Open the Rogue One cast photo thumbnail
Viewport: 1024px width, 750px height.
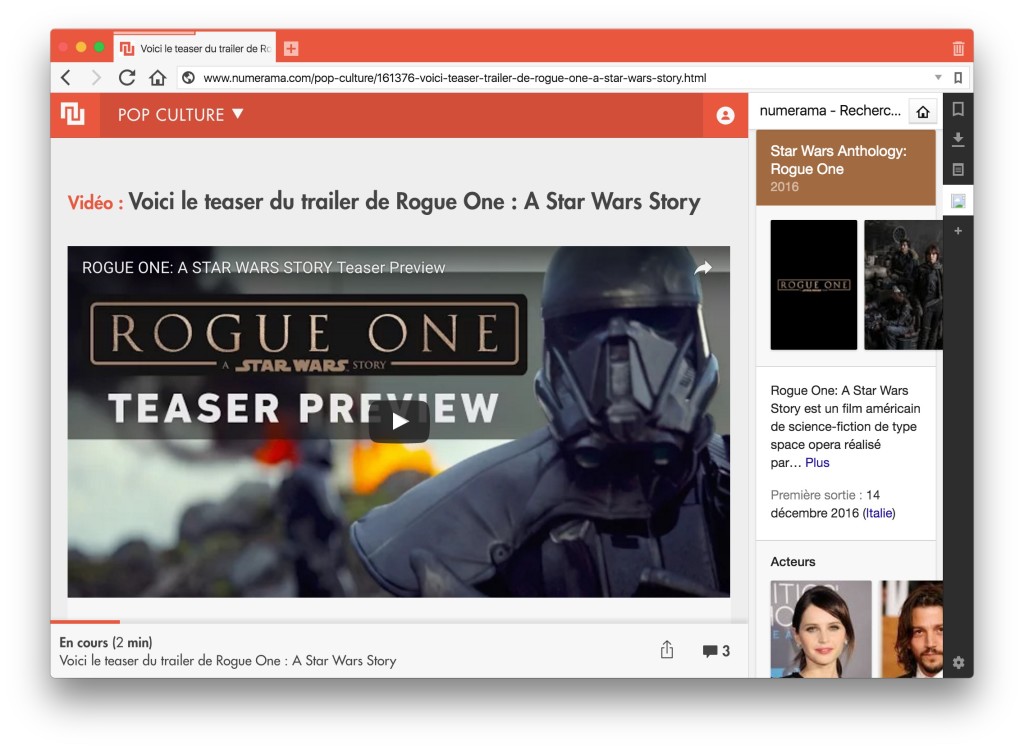pos(903,284)
